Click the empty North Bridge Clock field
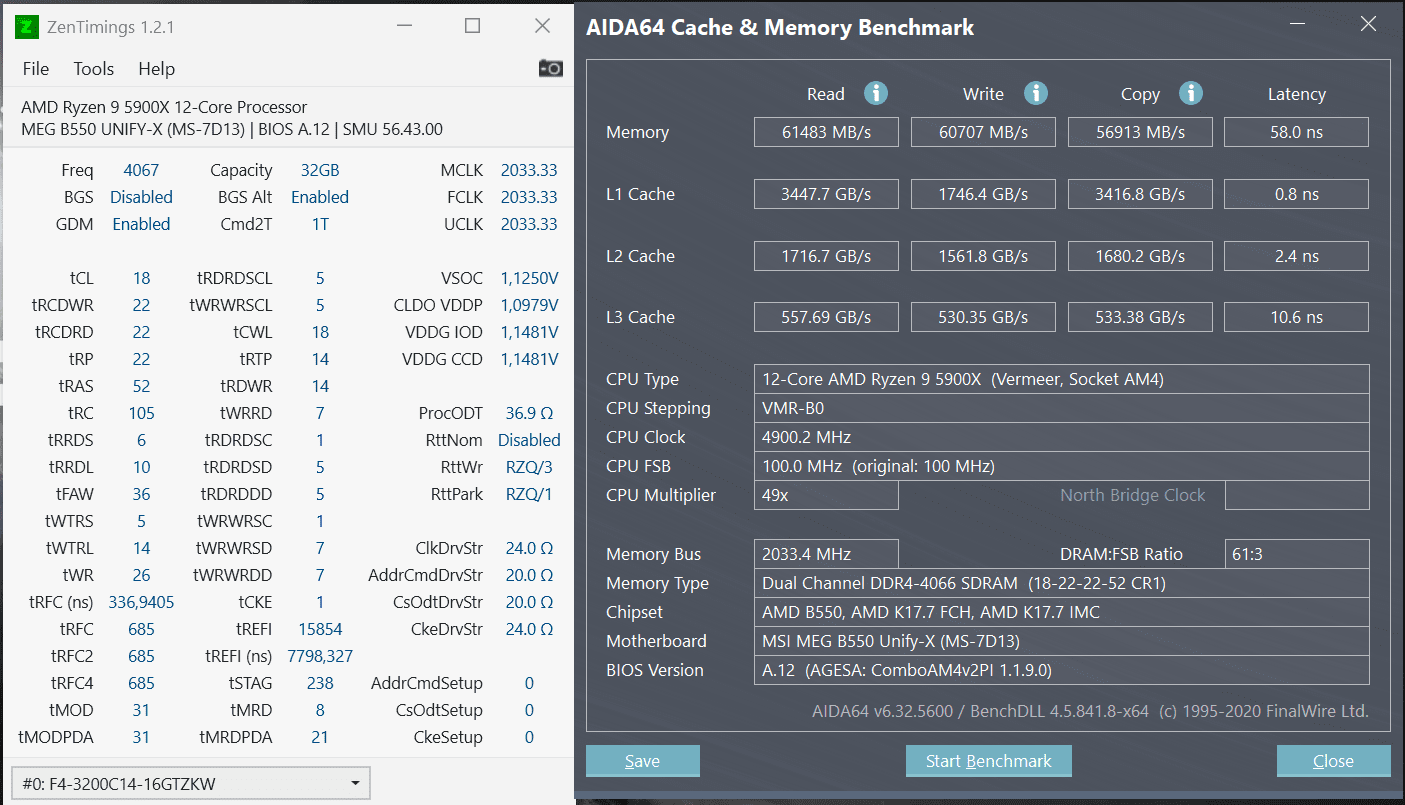This screenshot has width=1405, height=805. (x=1296, y=495)
